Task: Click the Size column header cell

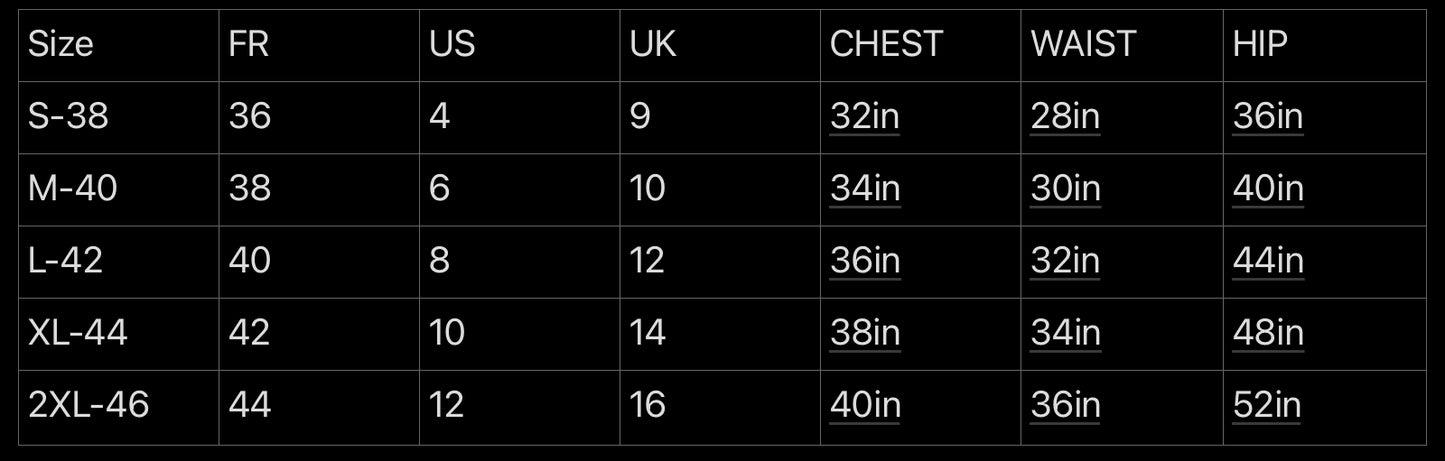Action: [x=118, y=45]
